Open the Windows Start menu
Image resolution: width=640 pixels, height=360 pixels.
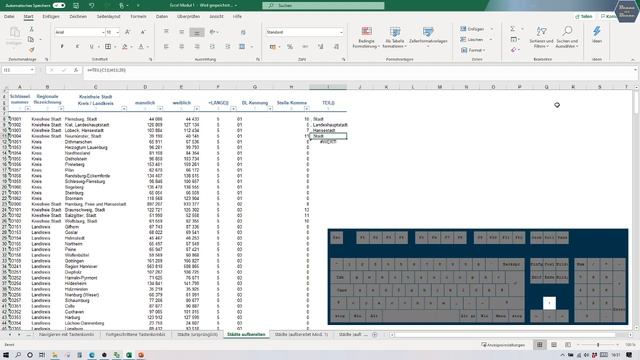pos(6,355)
